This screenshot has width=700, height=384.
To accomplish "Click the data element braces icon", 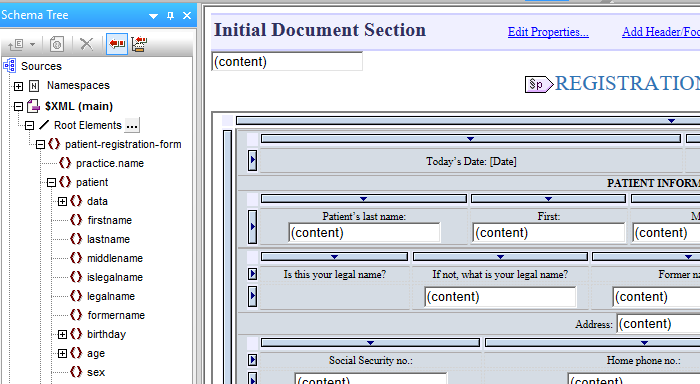I will [x=76, y=201].
